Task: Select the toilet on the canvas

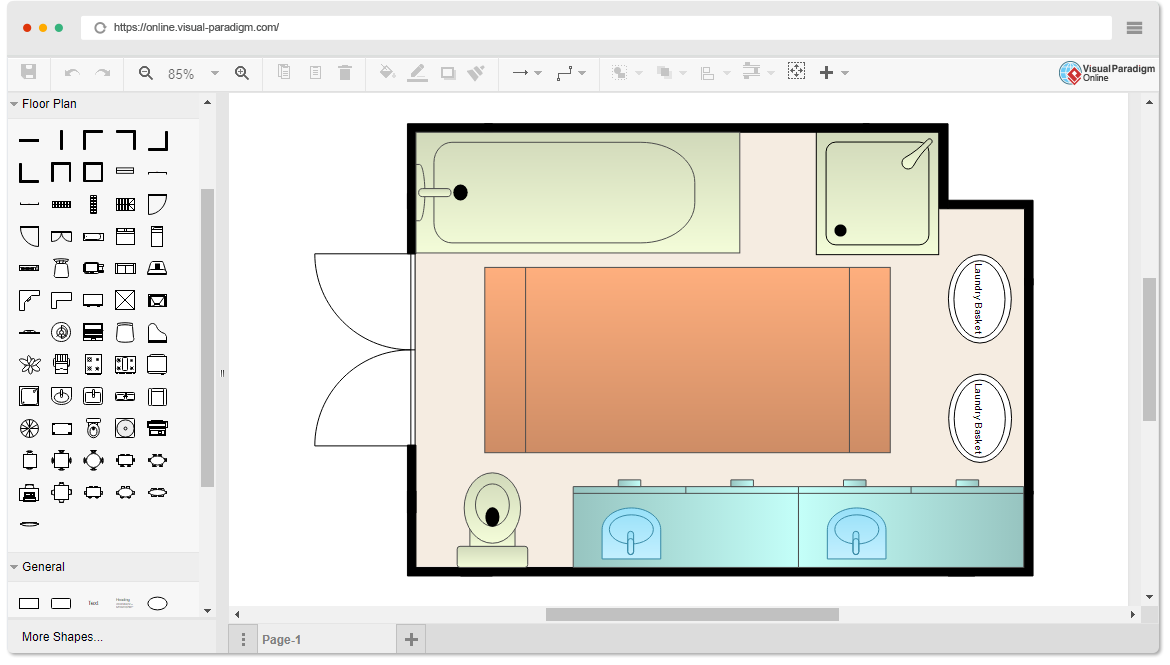Action: [x=492, y=519]
